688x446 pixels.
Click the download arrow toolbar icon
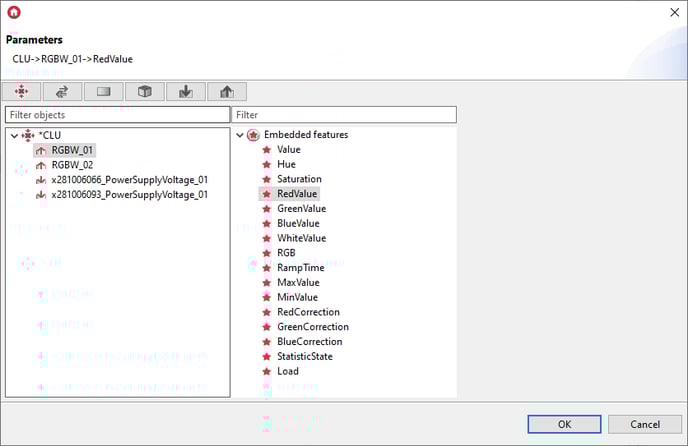pyautogui.click(x=185, y=91)
